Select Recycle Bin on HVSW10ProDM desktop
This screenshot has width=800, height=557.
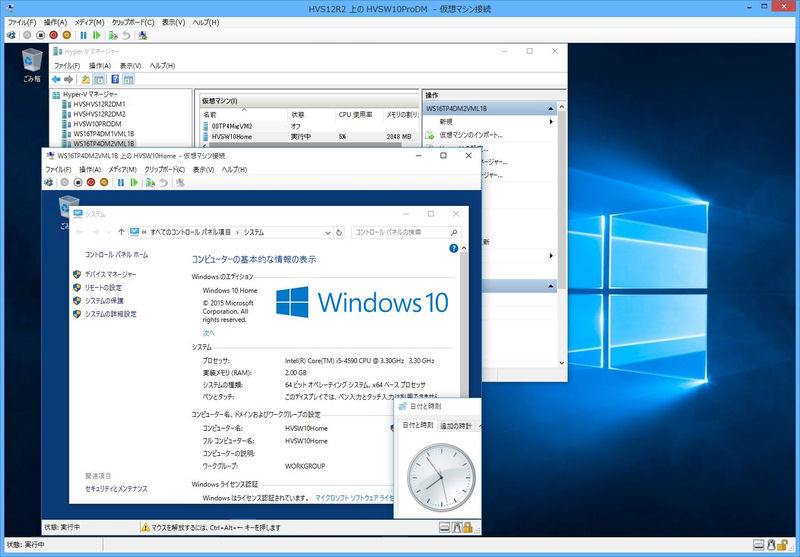point(32,65)
